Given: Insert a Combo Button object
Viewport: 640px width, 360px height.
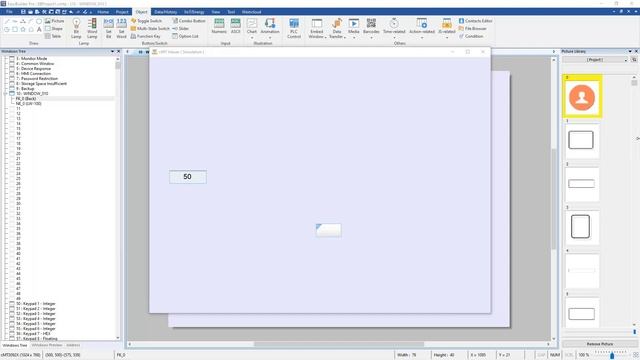Looking at the screenshot, I should coord(189,21).
